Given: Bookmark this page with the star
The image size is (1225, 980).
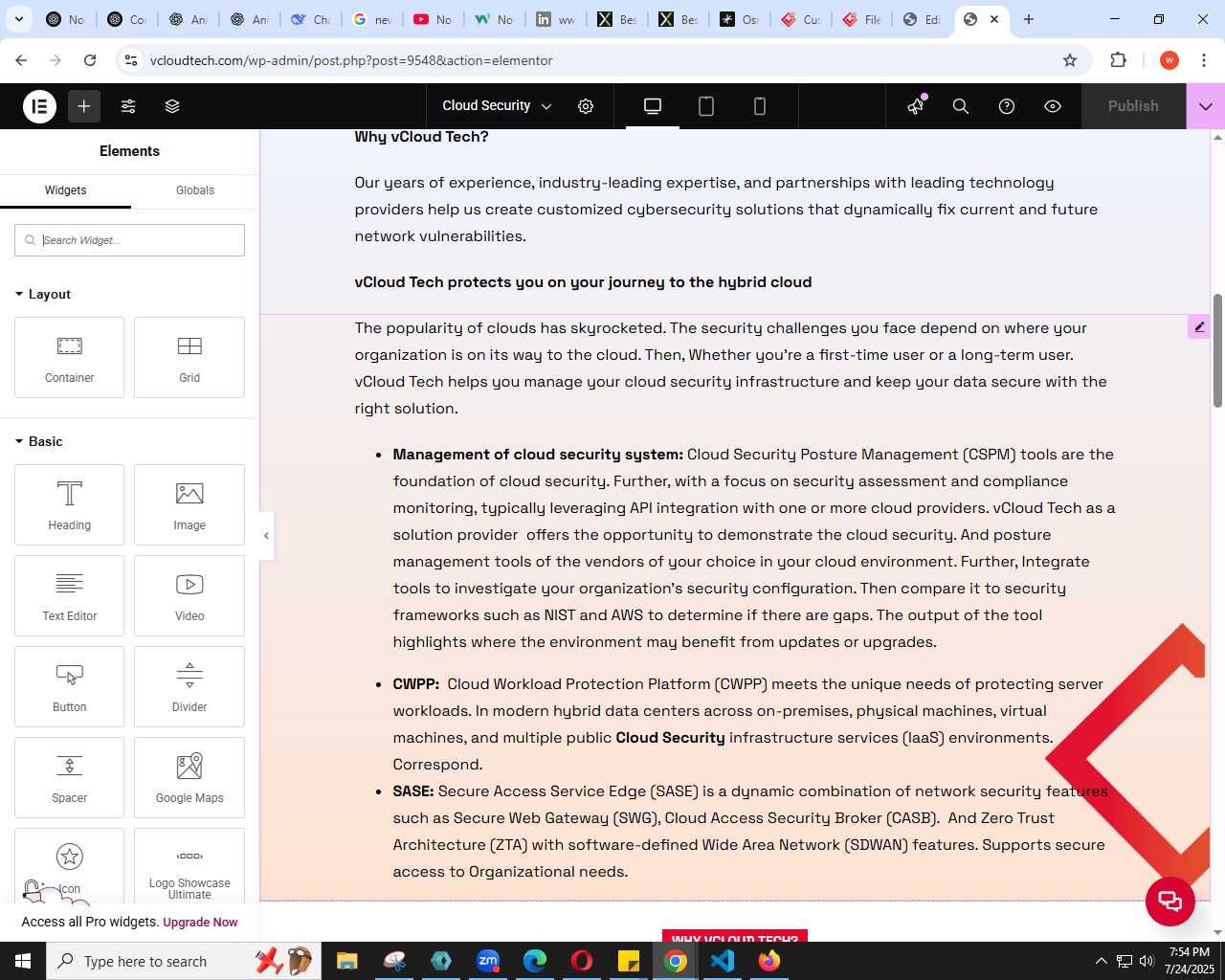Looking at the screenshot, I should point(1070,60).
